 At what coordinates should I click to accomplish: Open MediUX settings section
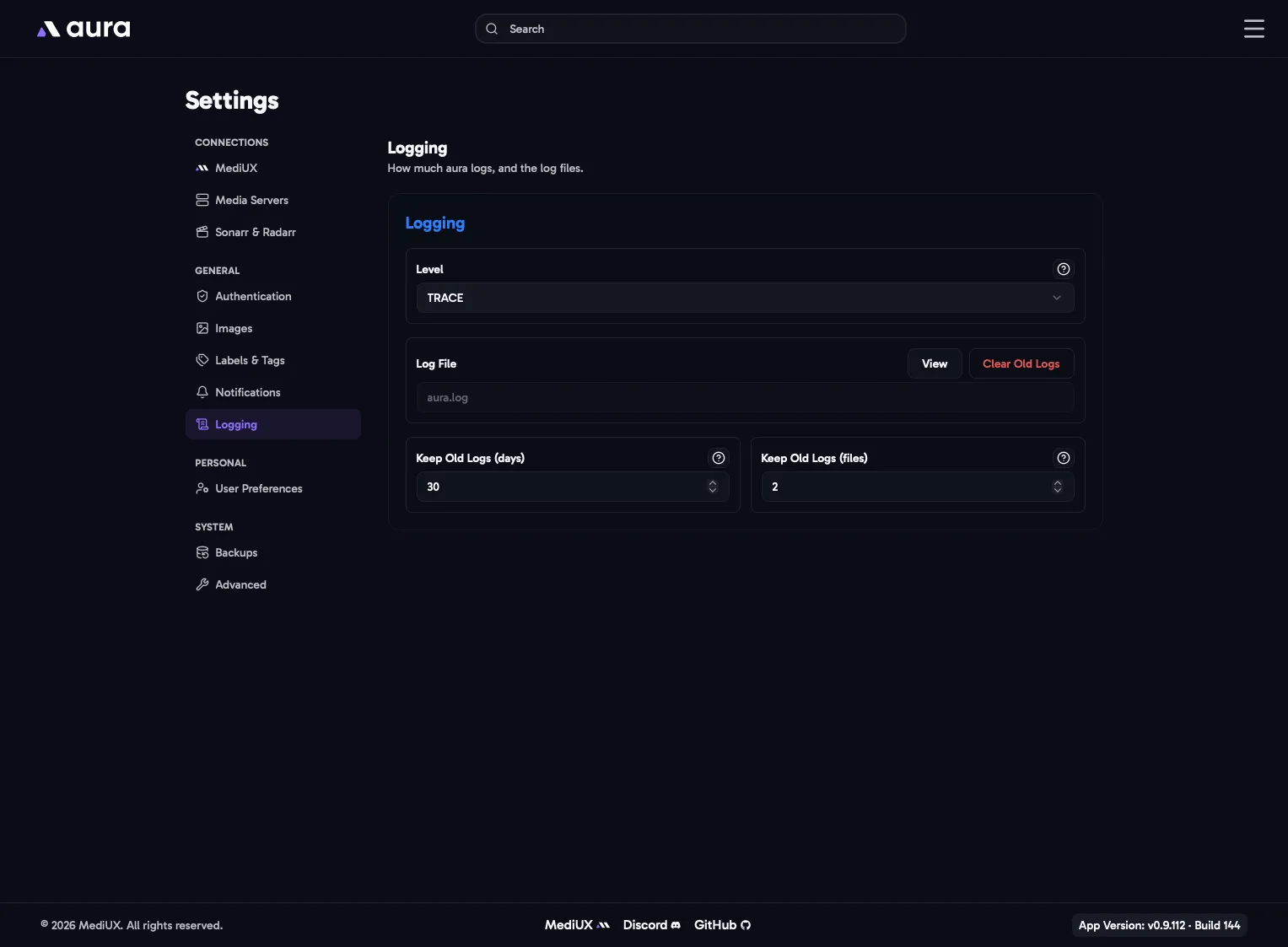(x=272, y=168)
